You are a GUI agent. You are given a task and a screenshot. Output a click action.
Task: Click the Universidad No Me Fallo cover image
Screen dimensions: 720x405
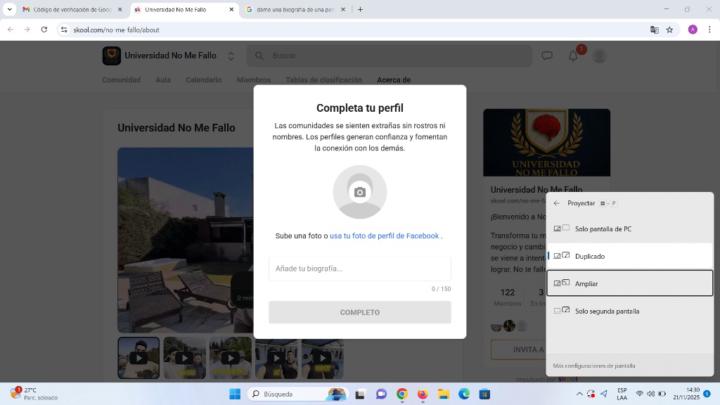(x=546, y=142)
